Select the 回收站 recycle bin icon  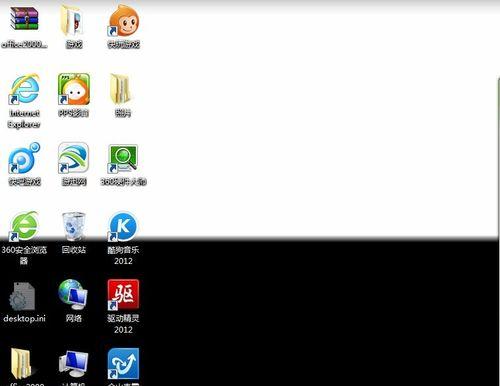(74, 226)
